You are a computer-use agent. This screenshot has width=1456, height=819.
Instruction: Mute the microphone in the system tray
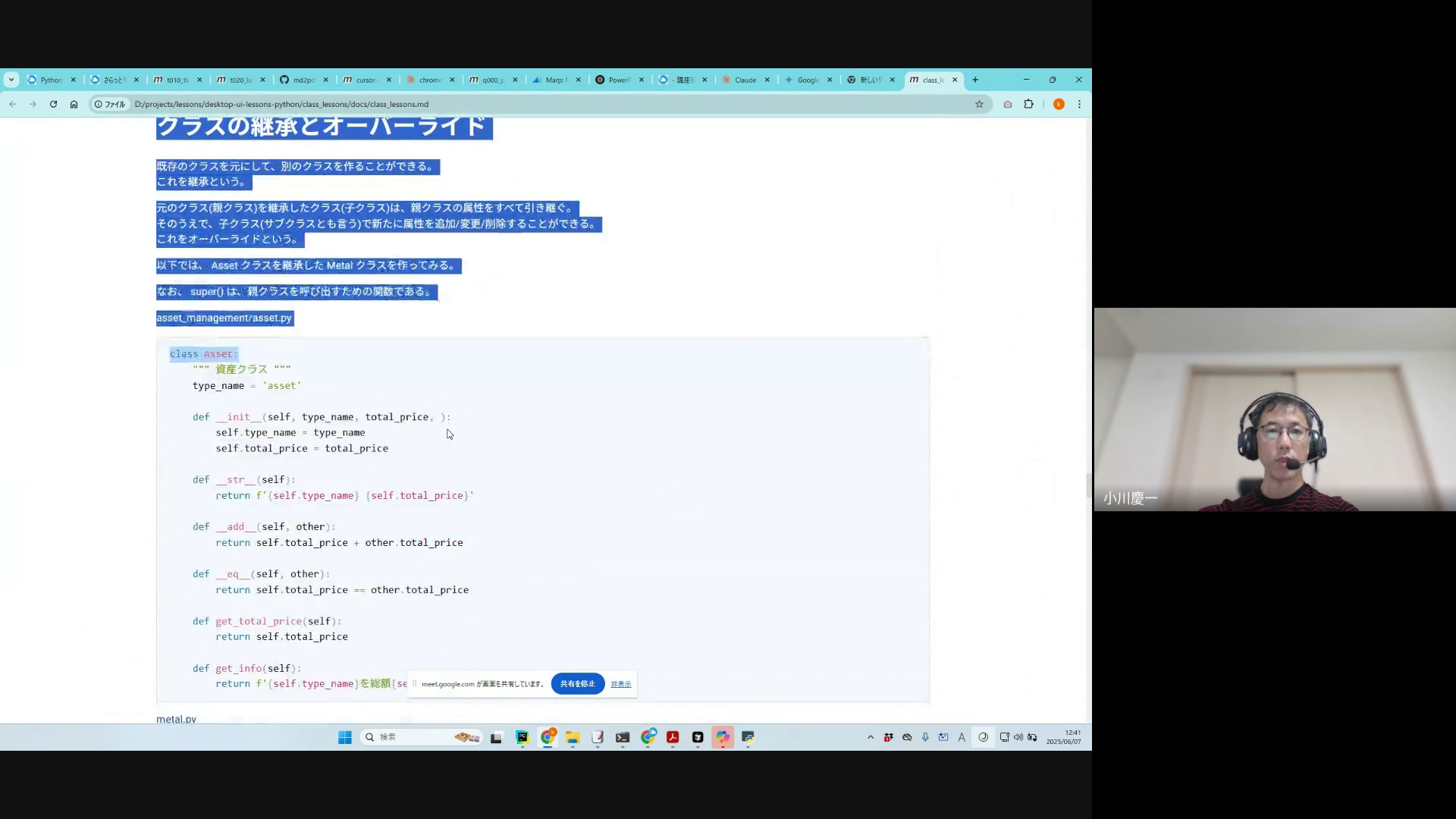925,737
